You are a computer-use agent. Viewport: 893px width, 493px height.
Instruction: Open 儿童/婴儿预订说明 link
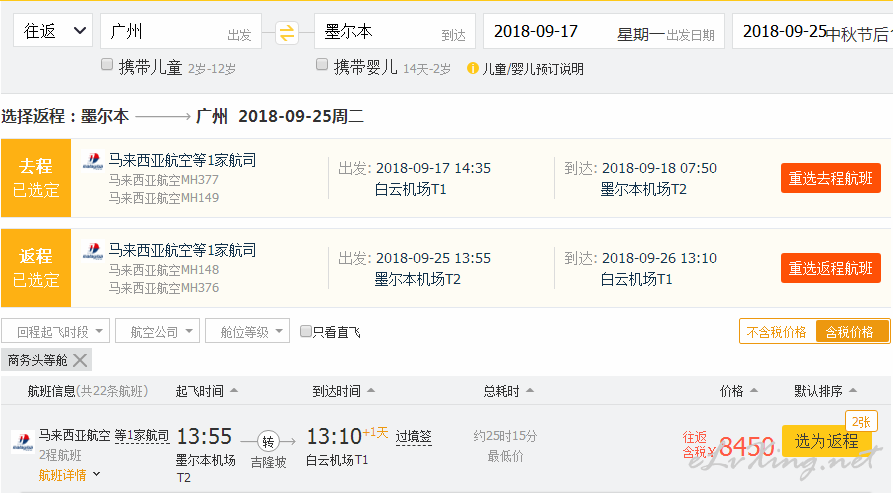pyautogui.click(x=532, y=69)
